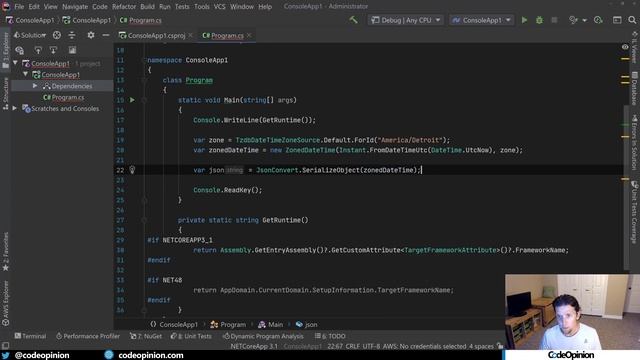The width and height of the screenshot is (640, 360).
Task: Collapse the GetRuntime method at the line 27 fold marker
Action: pos(144,220)
